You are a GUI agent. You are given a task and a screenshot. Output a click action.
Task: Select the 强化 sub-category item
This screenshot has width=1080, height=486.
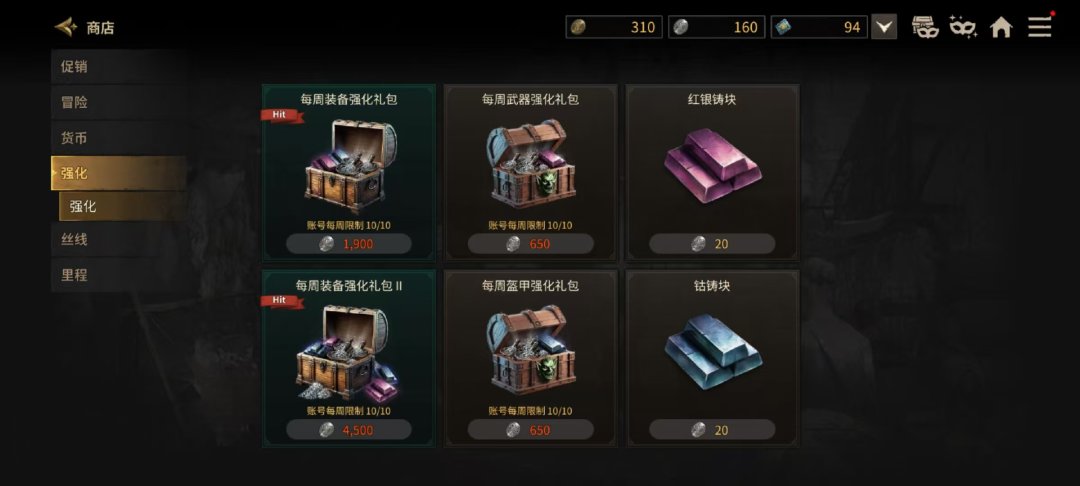click(123, 207)
